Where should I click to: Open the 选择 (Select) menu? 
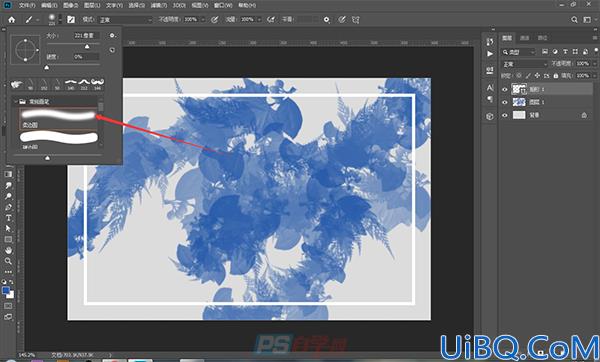(x=136, y=5)
